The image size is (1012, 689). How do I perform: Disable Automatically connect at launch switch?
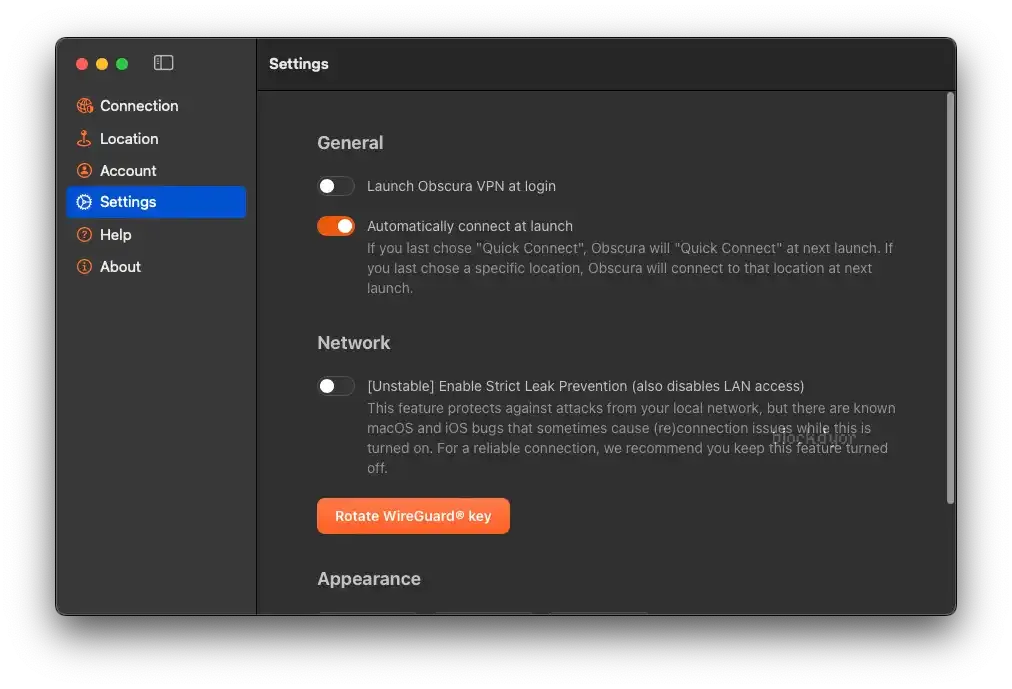coord(336,226)
